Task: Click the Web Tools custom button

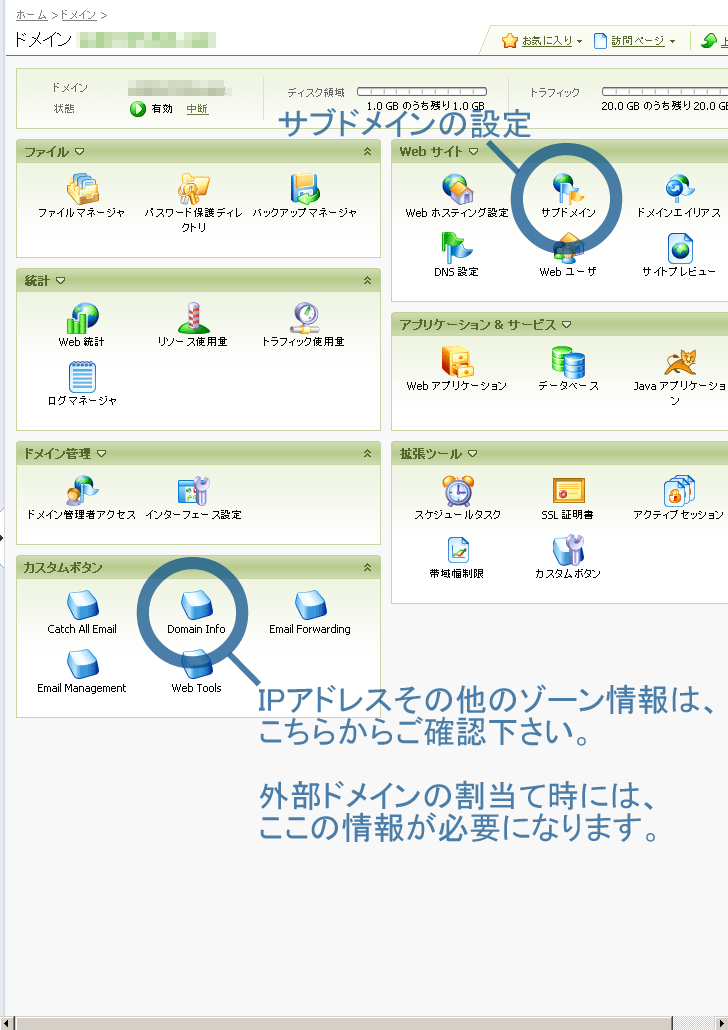Action: [196, 664]
